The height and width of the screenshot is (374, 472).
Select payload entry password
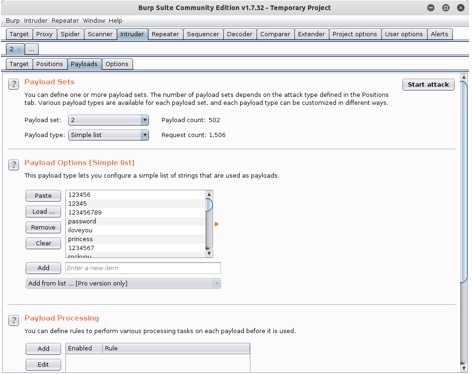pyautogui.click(x=135, y=221)
